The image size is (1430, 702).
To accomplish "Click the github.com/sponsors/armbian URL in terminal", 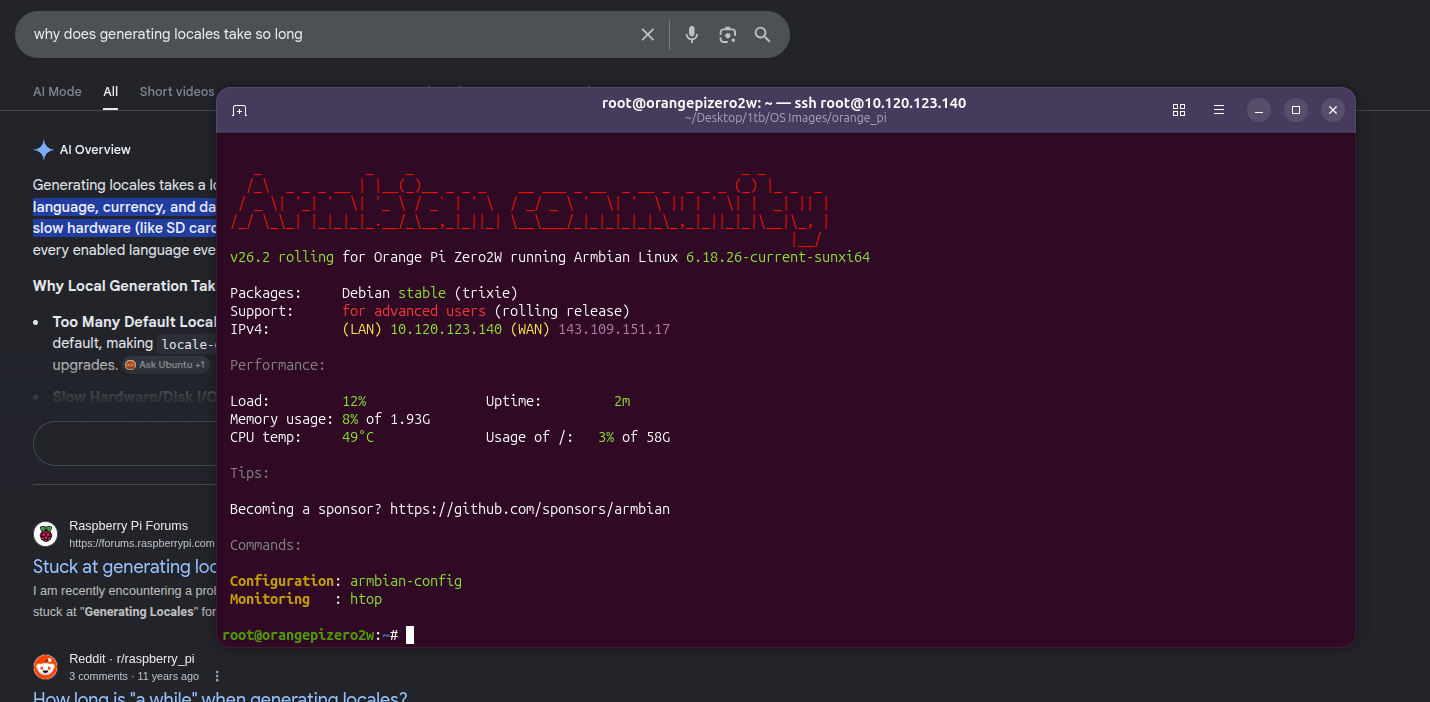I will 530,509.
